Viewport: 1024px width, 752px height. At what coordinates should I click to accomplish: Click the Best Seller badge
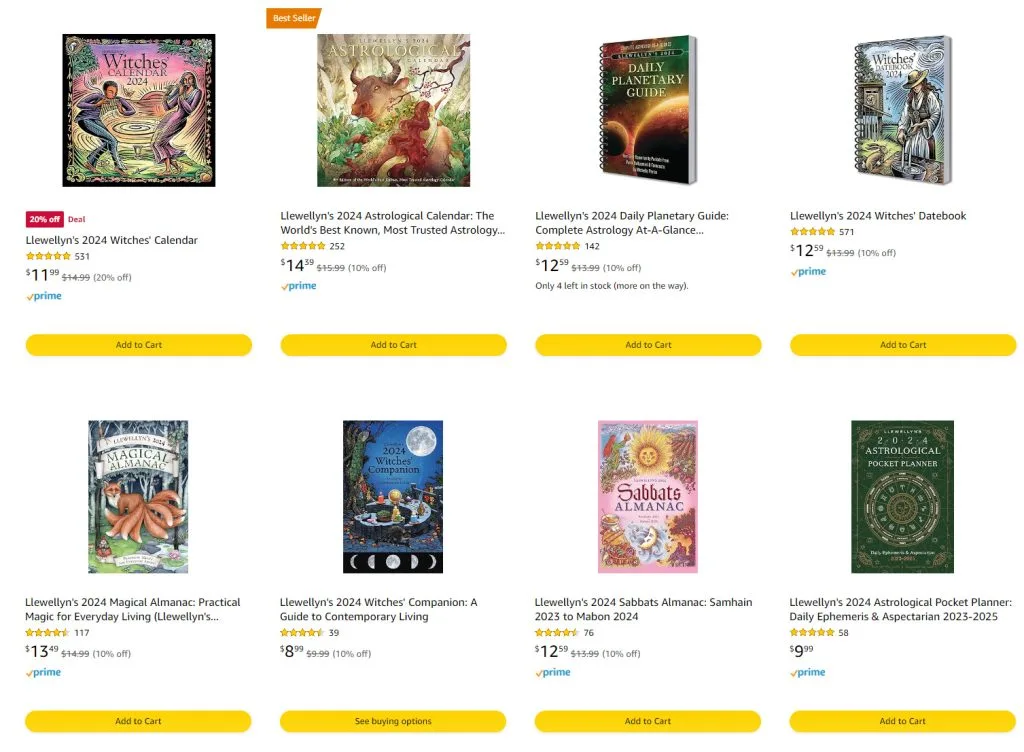tap(293, 18)
